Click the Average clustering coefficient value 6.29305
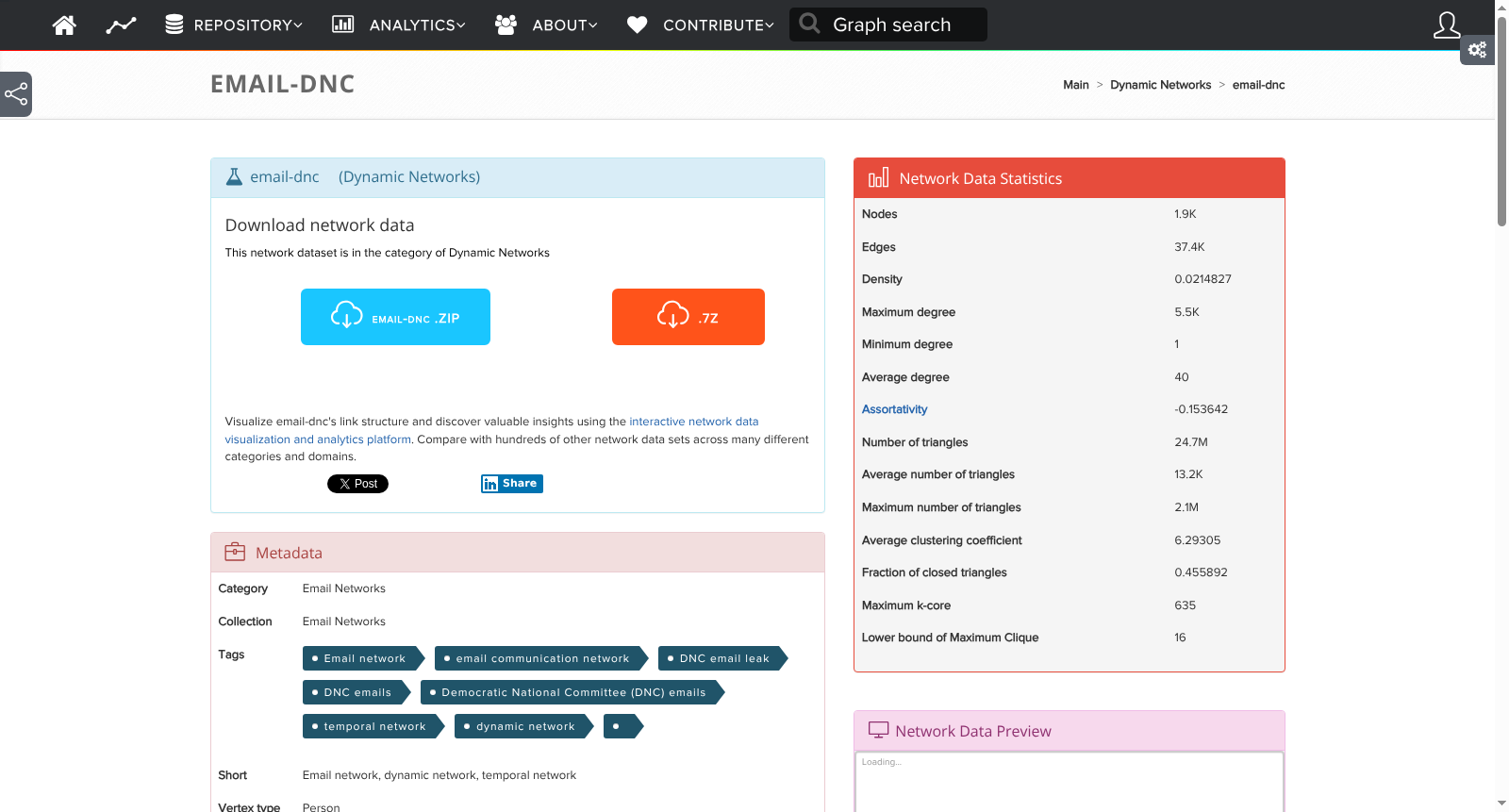The image size is (1509, 812). 1198,540
